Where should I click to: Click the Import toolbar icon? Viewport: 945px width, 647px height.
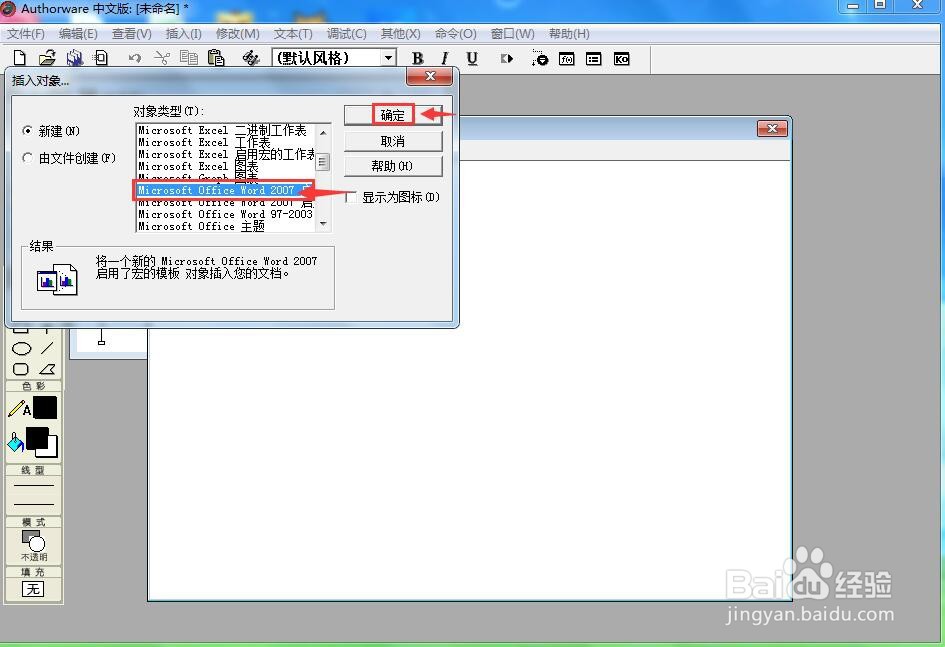tap(101, 58)
